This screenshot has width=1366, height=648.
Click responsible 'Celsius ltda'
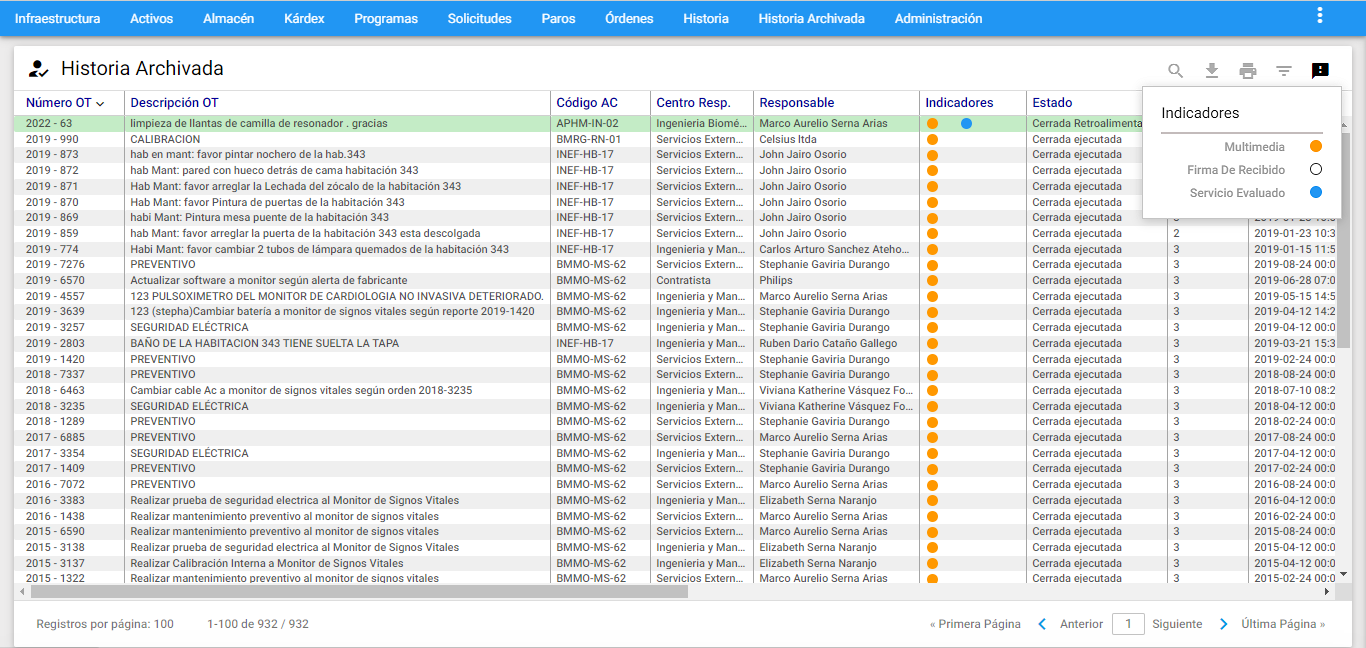[787, 139]
